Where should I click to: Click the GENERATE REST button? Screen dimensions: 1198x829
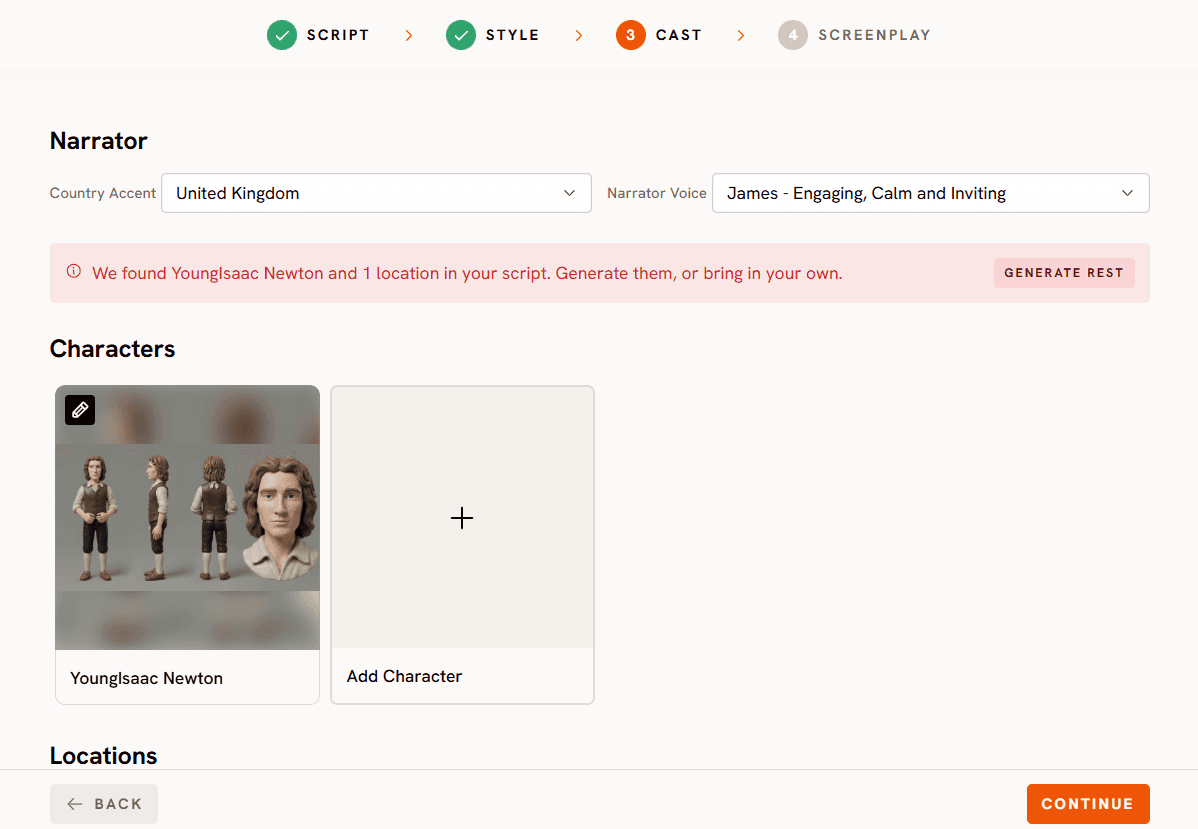1064,273
